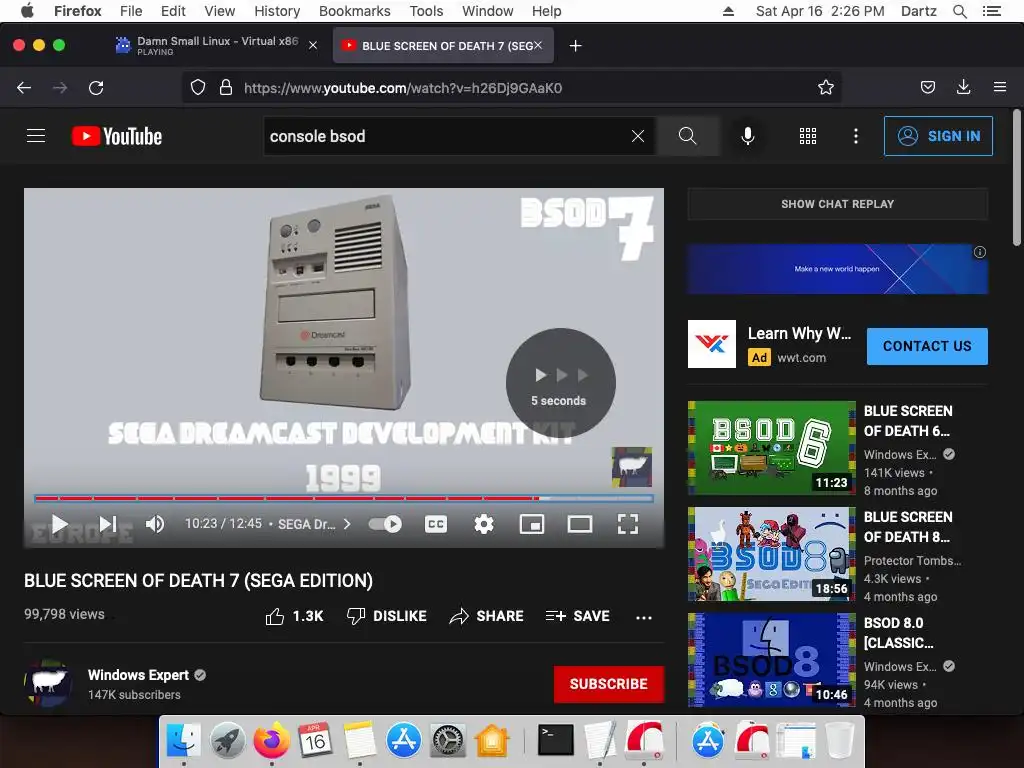Open the Bookmarks menu
Image resolution: width=1024 pixels, height=768 pixels.
(x=355, y=11)
